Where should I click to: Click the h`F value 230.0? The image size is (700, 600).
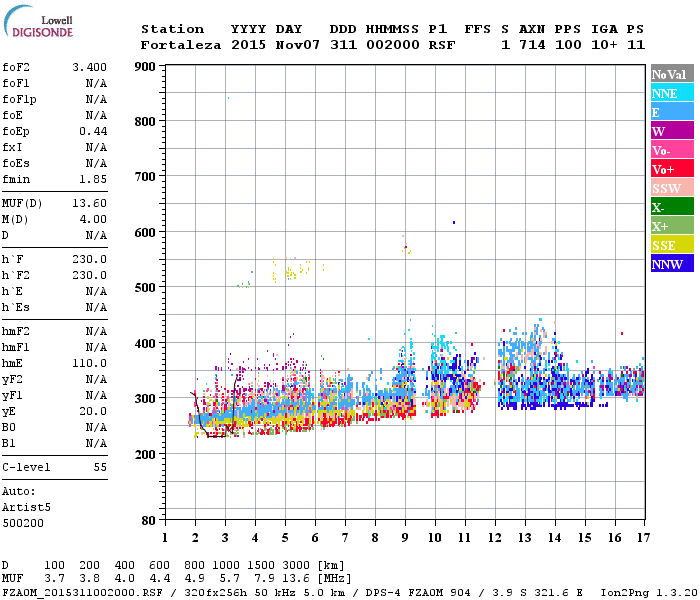pos(89,259)
